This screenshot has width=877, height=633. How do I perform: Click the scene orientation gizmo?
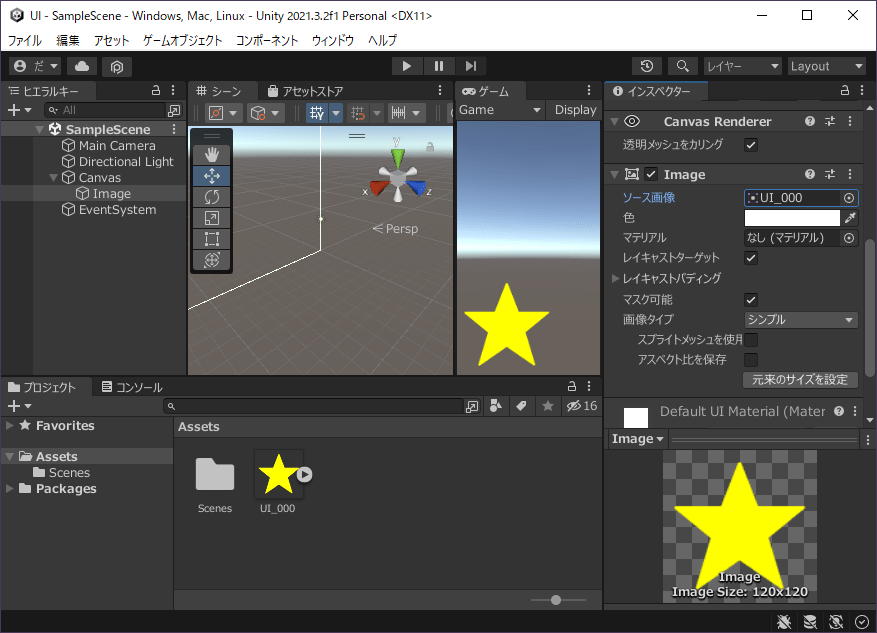click(x=397, y=176)
